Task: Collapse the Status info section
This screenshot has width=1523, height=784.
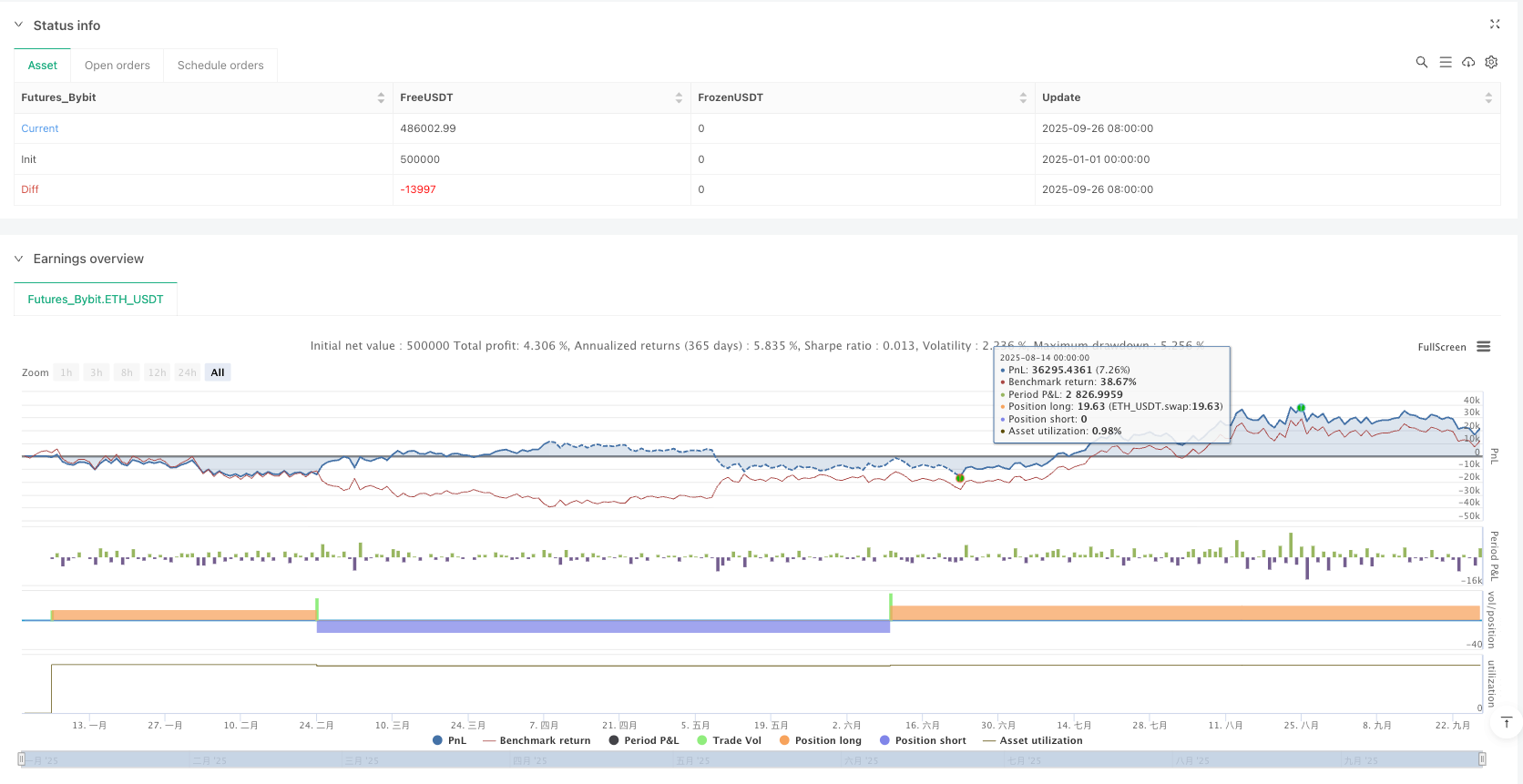Action: tap(19, 25)
